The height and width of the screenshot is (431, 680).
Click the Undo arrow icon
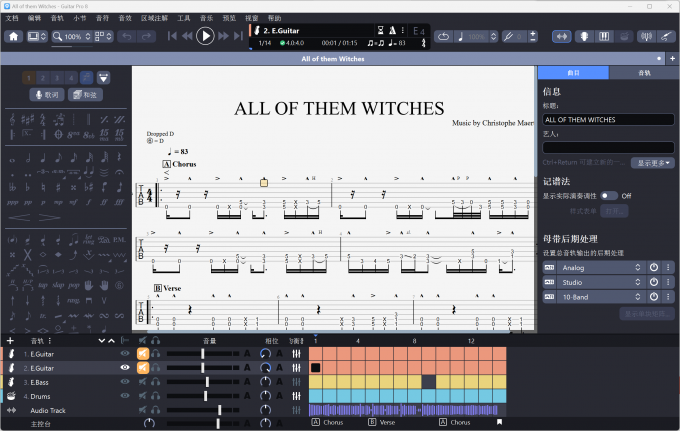click(x=127, y=36)
